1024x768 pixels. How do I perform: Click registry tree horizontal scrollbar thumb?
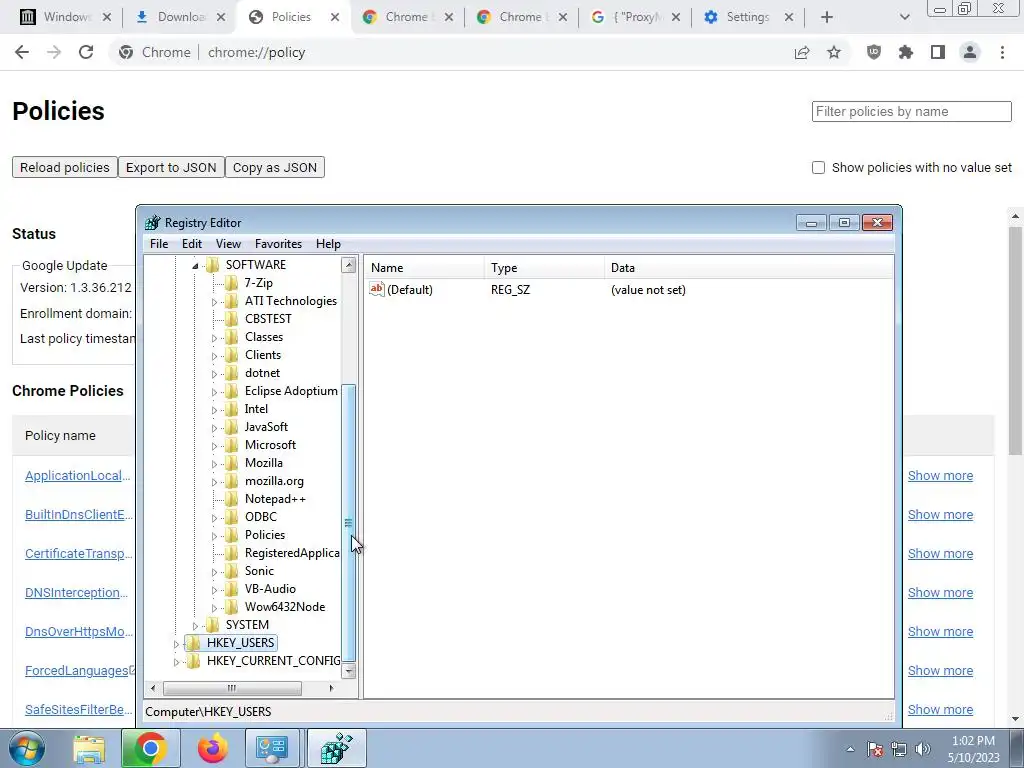coord(232,688)
